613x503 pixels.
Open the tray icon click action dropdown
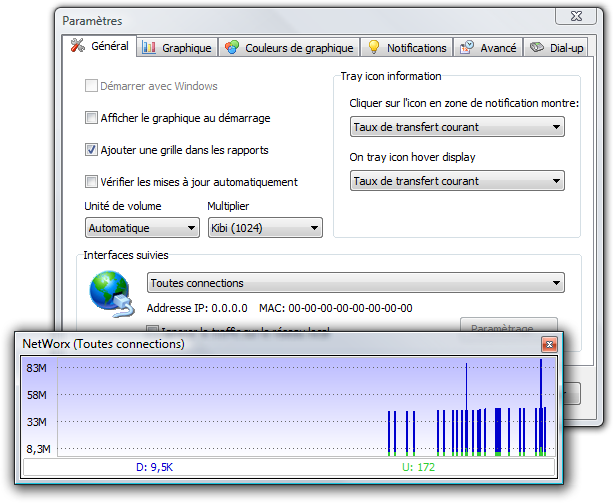(x=457, y=127)
